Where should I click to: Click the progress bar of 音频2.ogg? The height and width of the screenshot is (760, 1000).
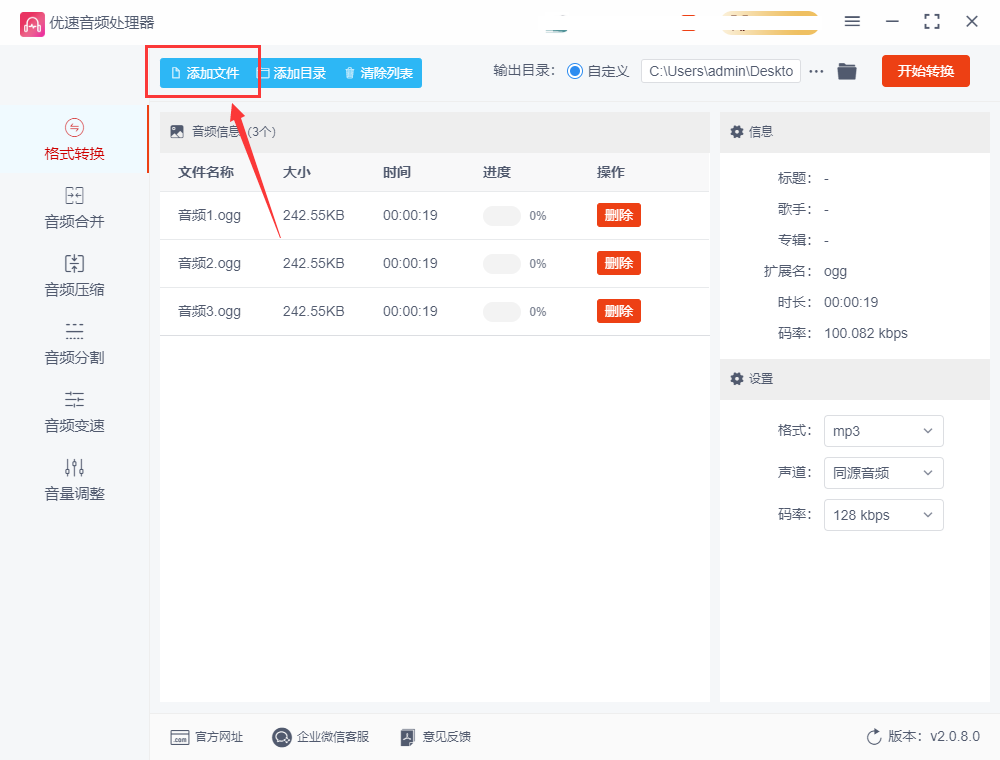[501, 263]
